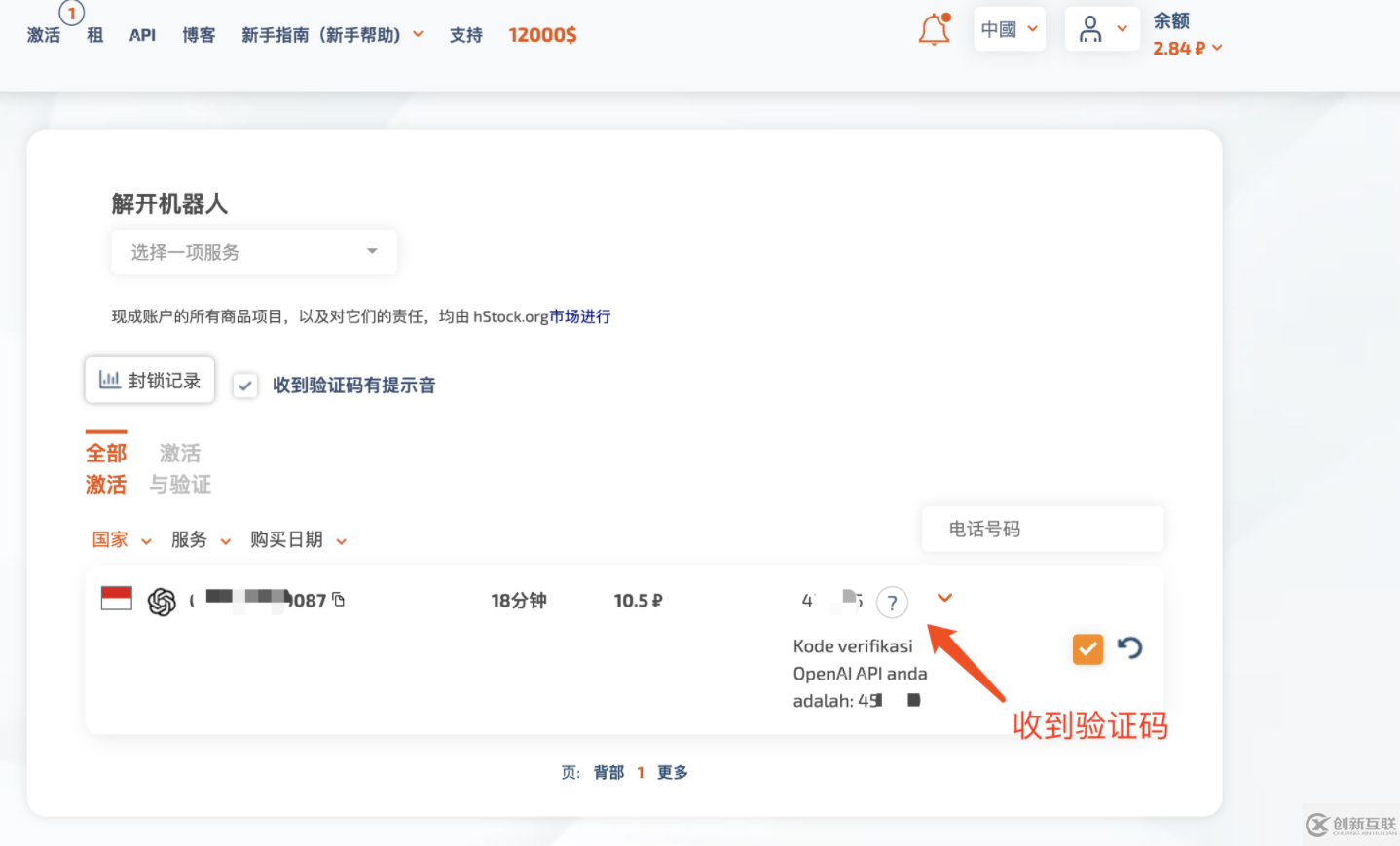This screenshot has height=846, width=1400.
Task: Click the 电话号码 search field
Action: [1041, 529]
